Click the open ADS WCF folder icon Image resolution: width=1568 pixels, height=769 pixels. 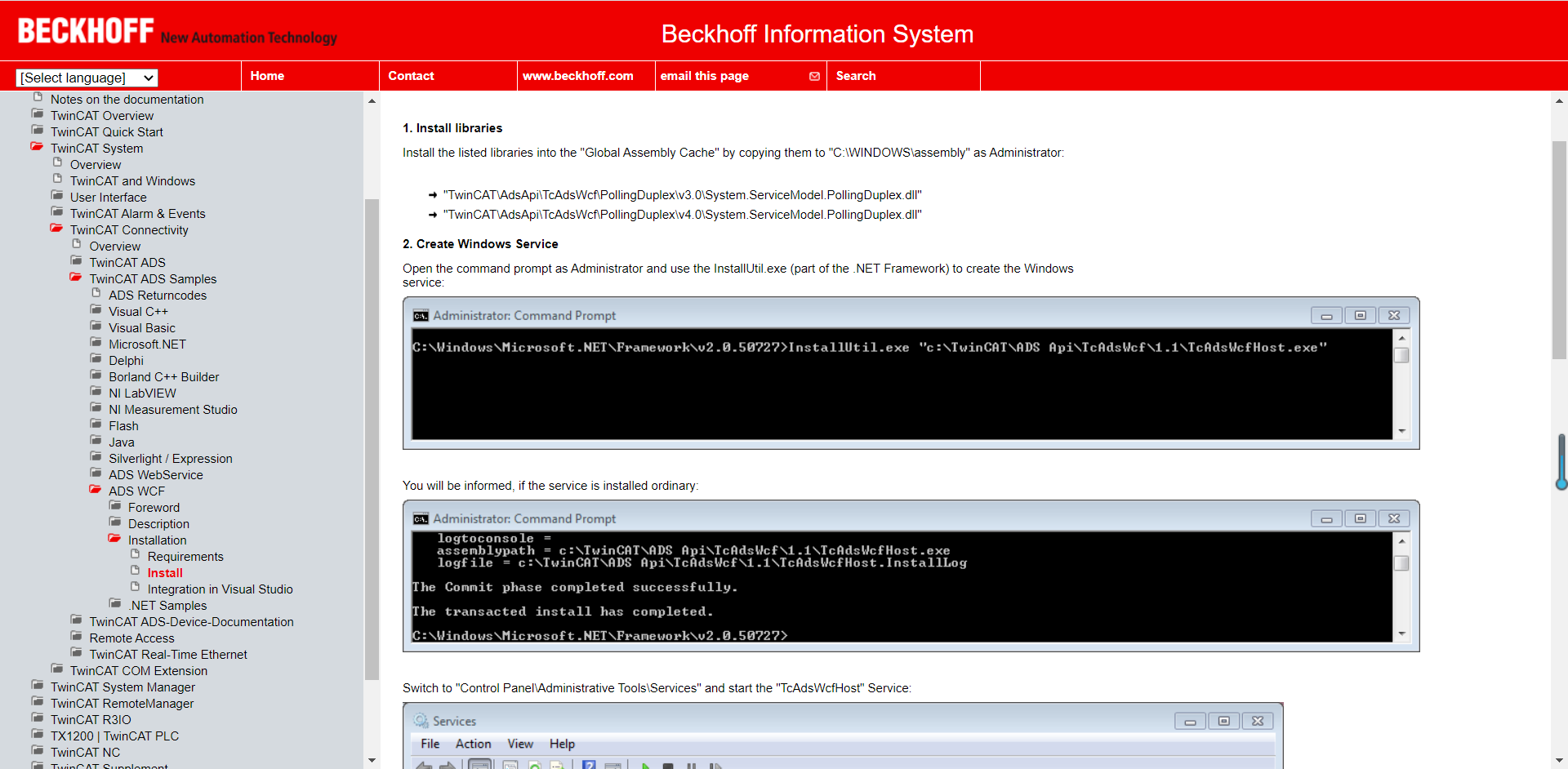click(96, 489)
